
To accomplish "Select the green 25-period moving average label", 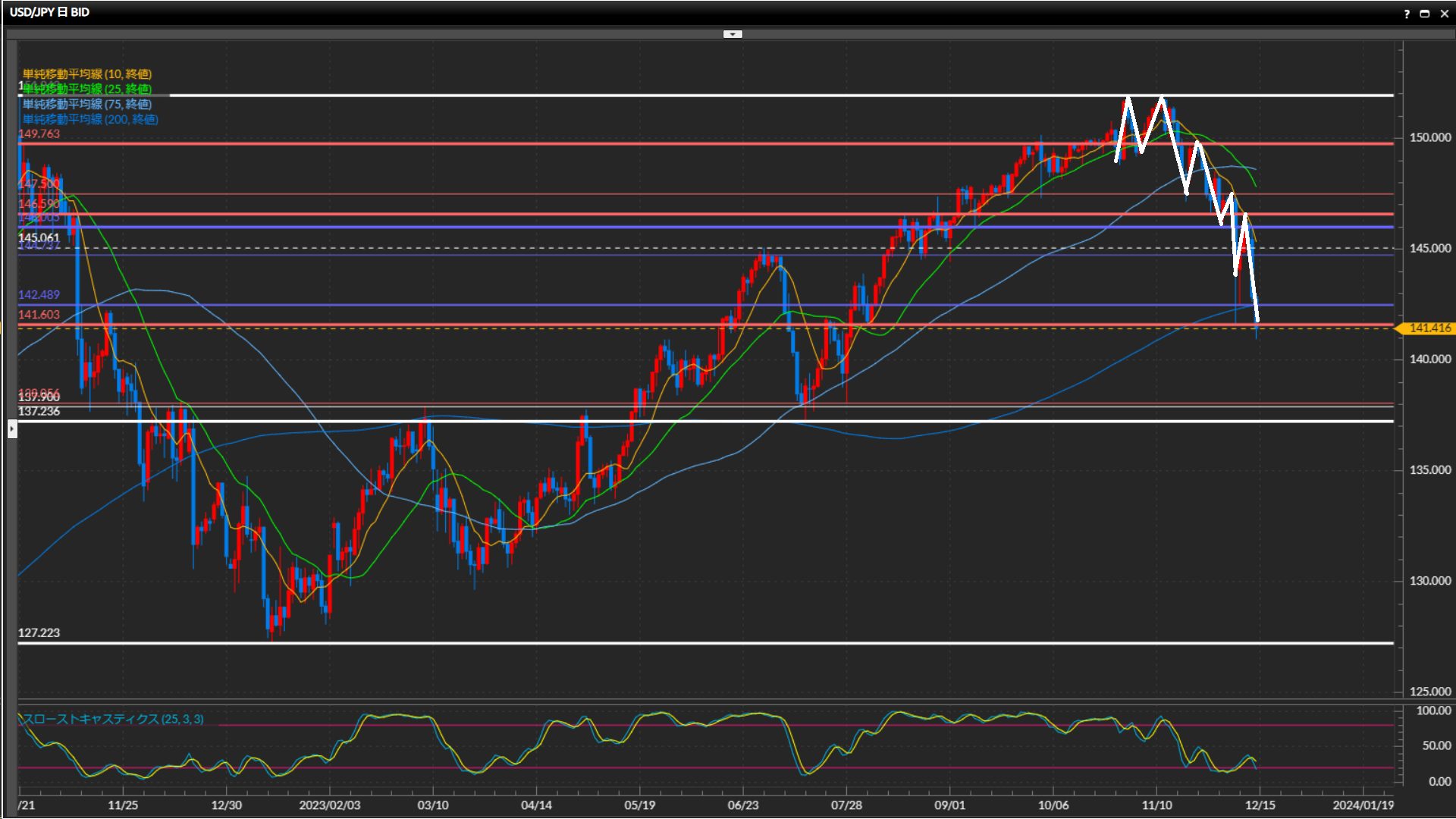I will [x=86, y=89].
